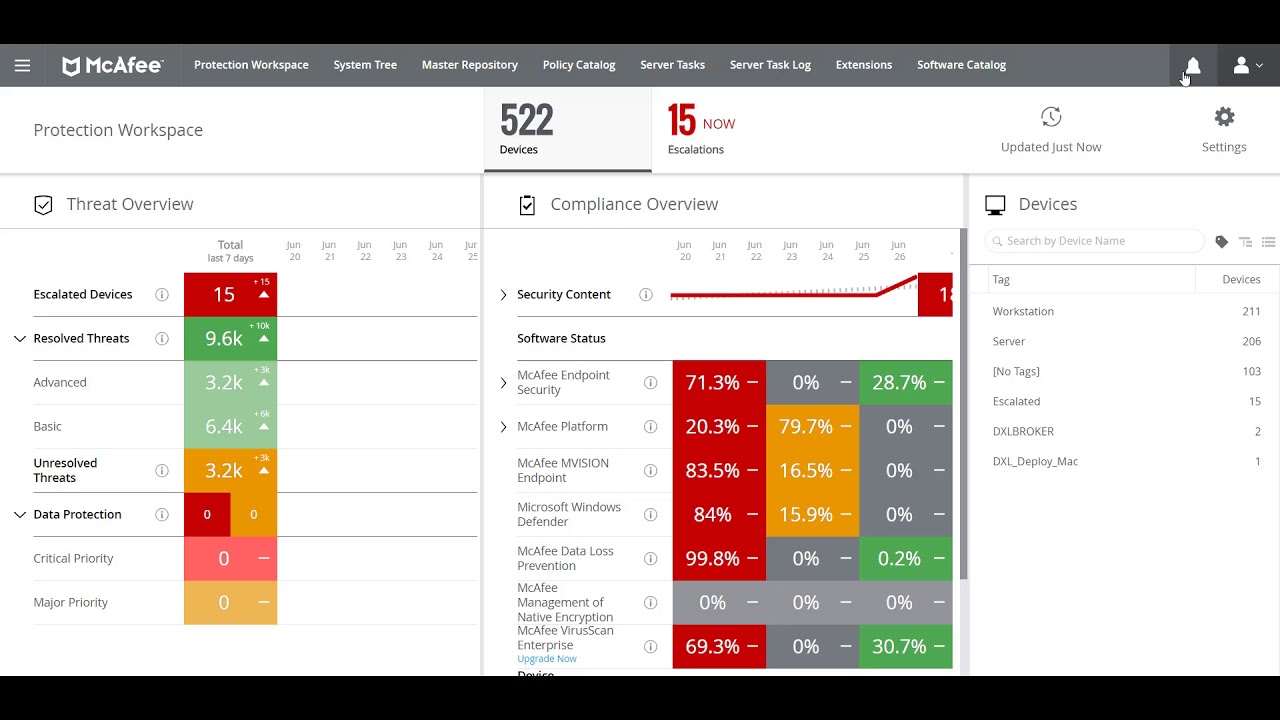The width and height of the screenshot is (1280, 720).
Task: Open Software Catalog menu item
Action: click(x=961, y=65)
